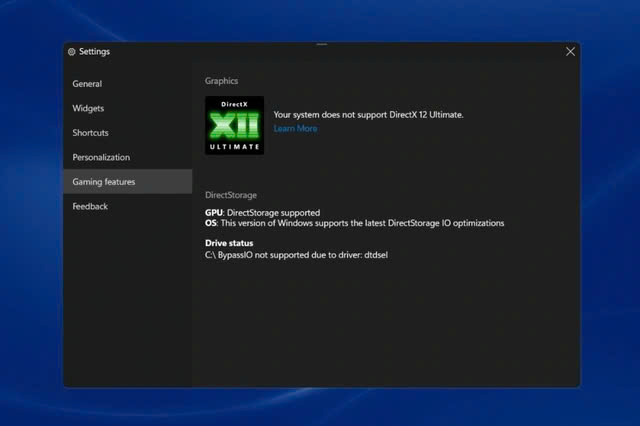Click the Graphics section heading
This screenshot has width=640, height=426.
point(221,81)
